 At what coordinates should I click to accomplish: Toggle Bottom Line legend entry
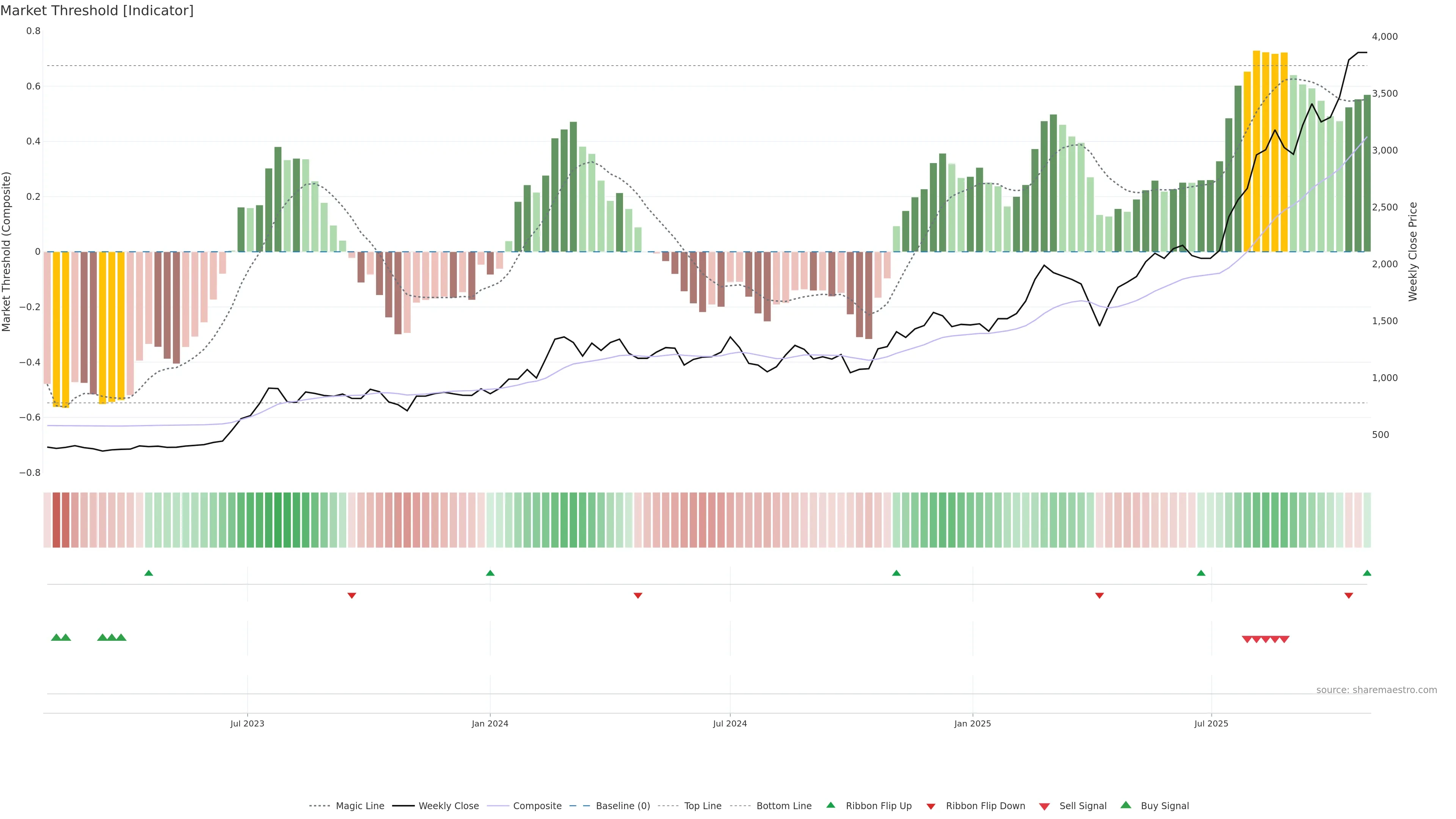[783, 806]
